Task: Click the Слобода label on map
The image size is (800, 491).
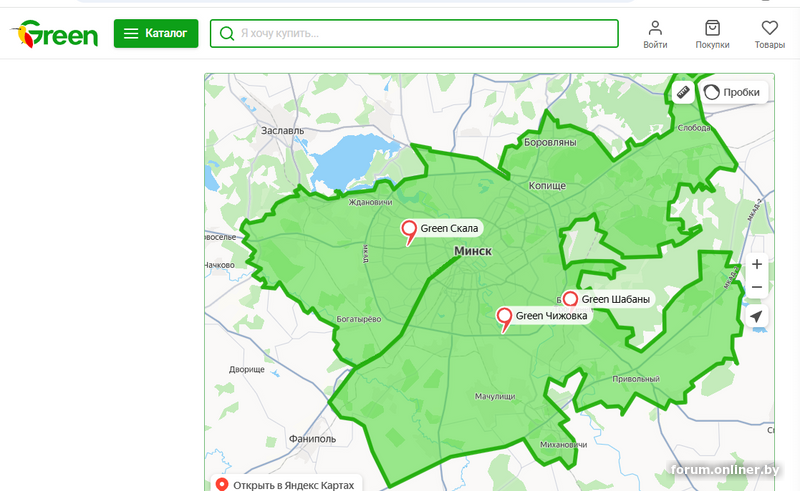Action: (694, 128)
